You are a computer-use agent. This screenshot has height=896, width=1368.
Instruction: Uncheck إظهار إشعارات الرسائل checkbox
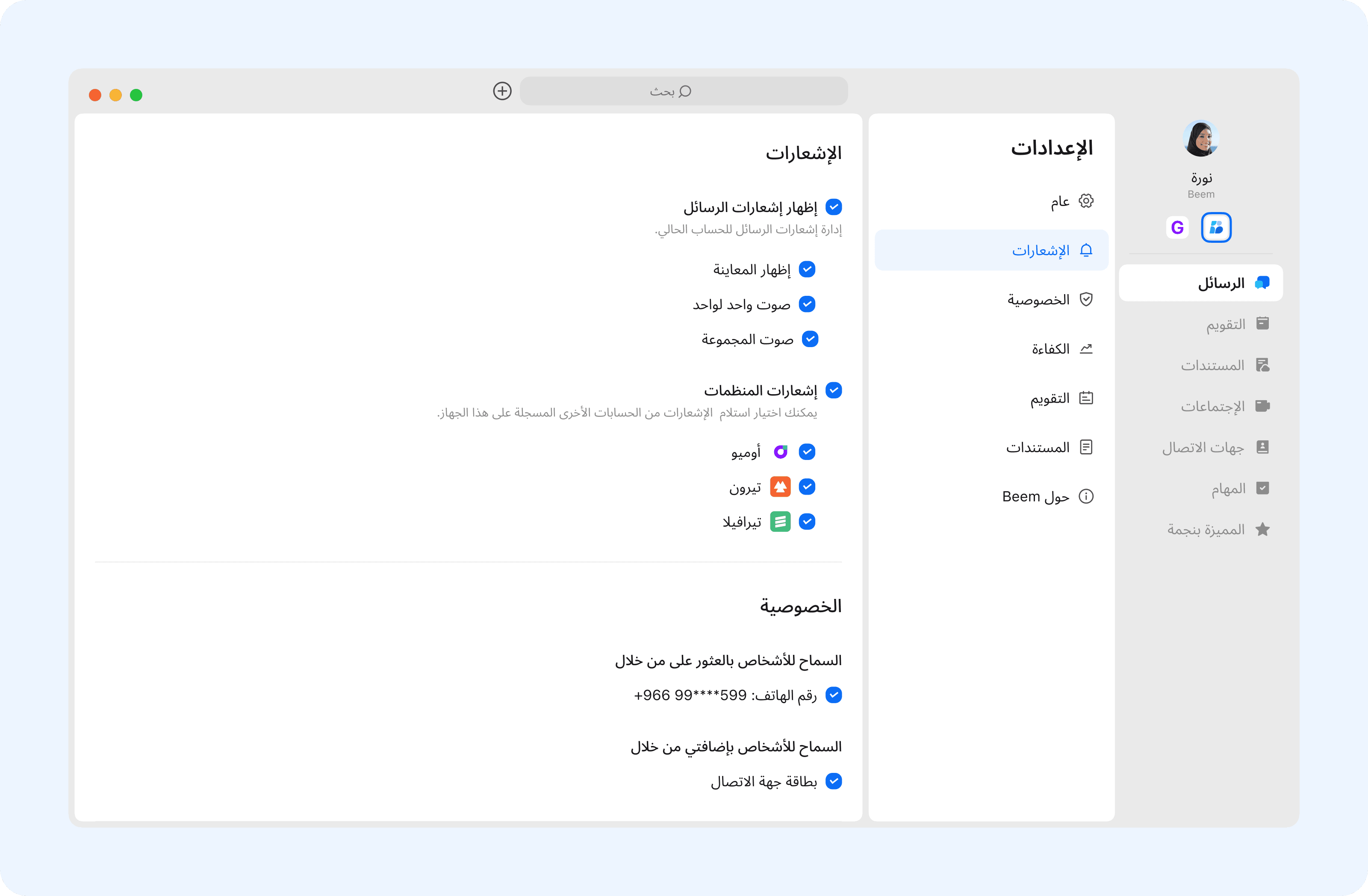coord(834,207)
